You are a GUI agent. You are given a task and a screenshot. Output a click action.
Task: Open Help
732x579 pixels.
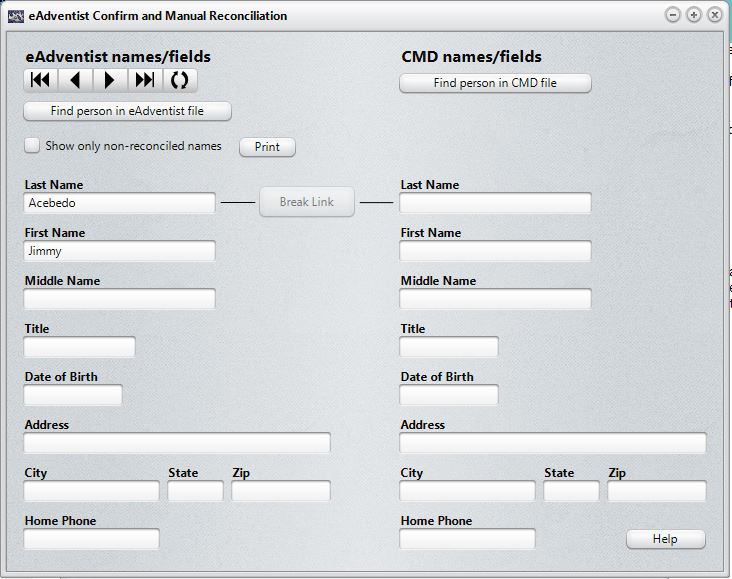click(x=666, y=539)
